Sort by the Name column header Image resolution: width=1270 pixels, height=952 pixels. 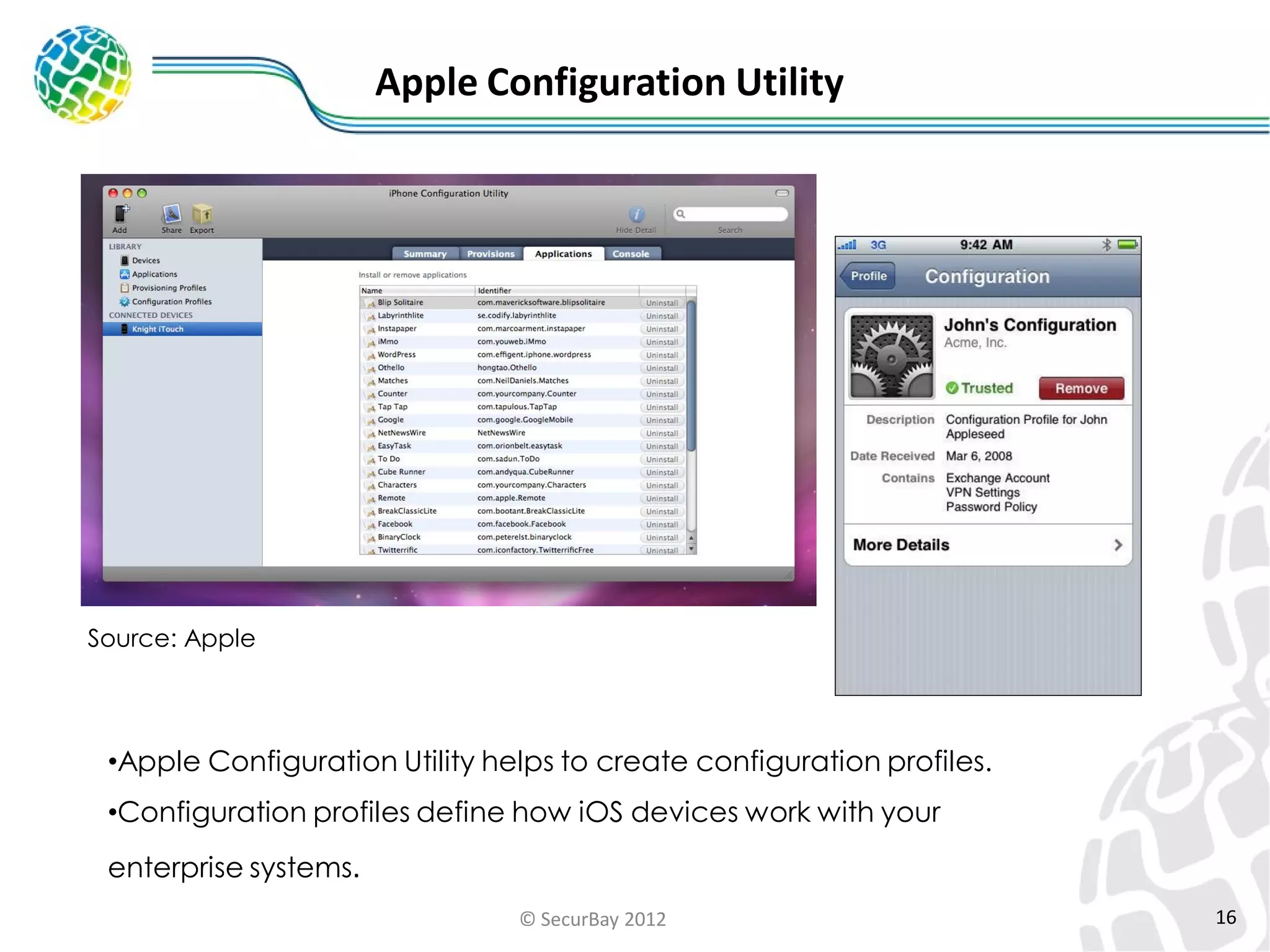click(x=417, y=291)
